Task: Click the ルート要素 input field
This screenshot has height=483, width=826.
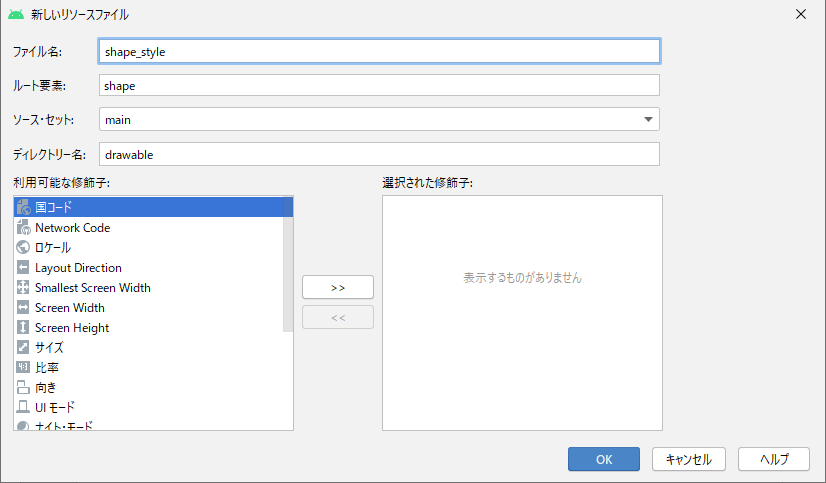Action: coord(379,85)
